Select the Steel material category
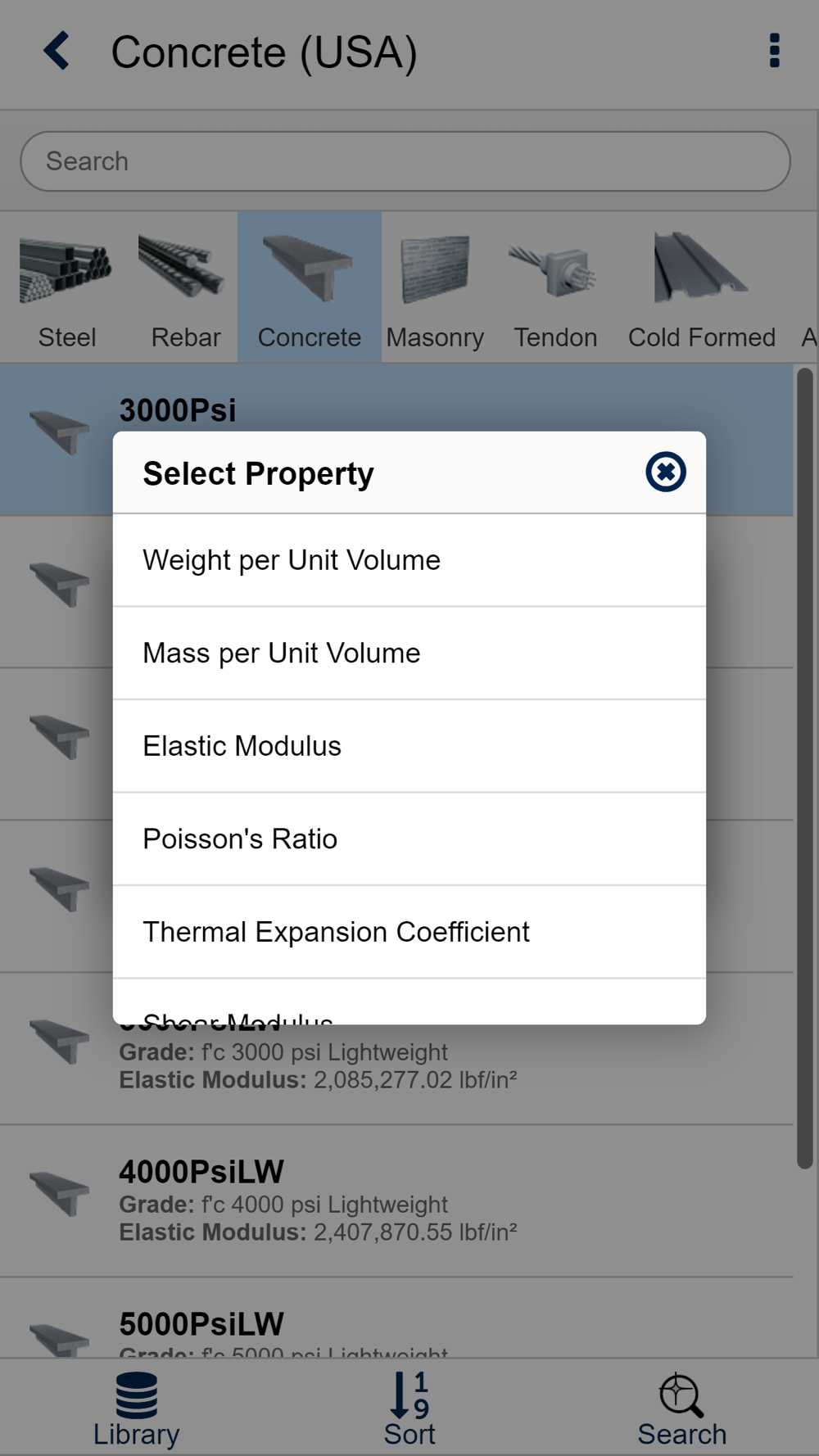This screenshot has height=1456, width=819. 67,287
